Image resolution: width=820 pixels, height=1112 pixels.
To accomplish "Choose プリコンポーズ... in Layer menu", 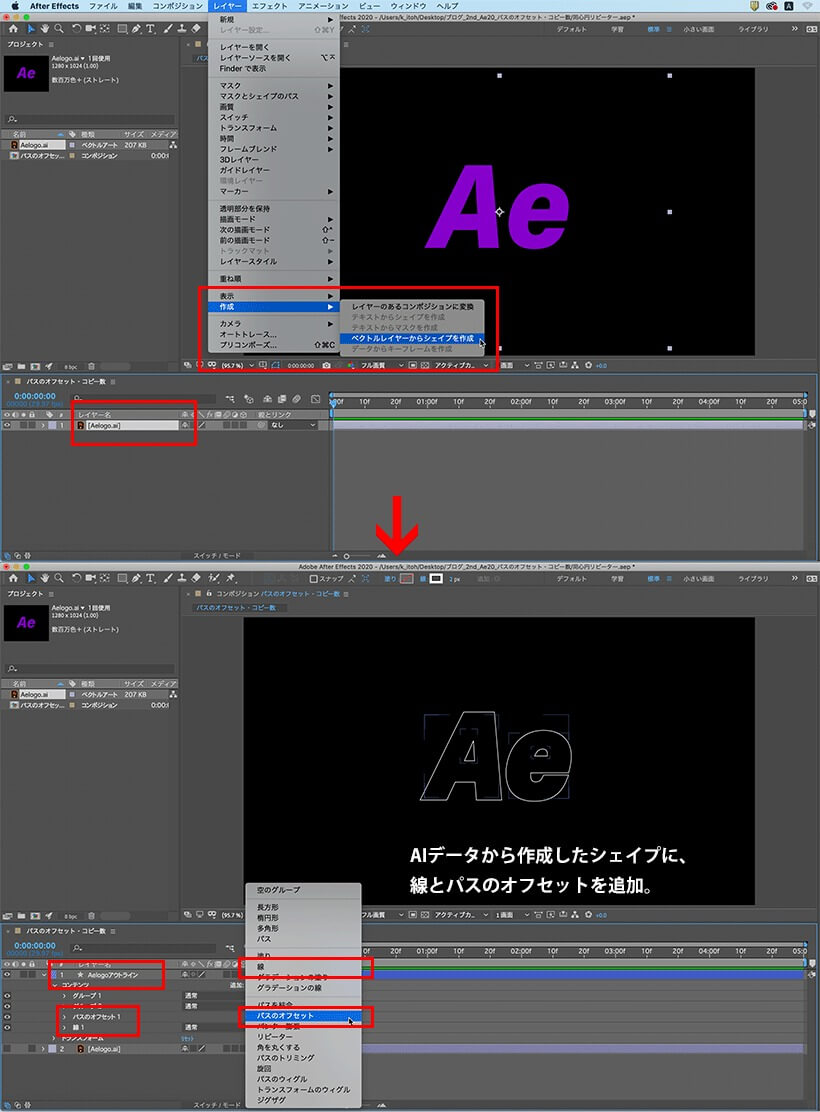I will pyautogui.click(x=274, y=345).
